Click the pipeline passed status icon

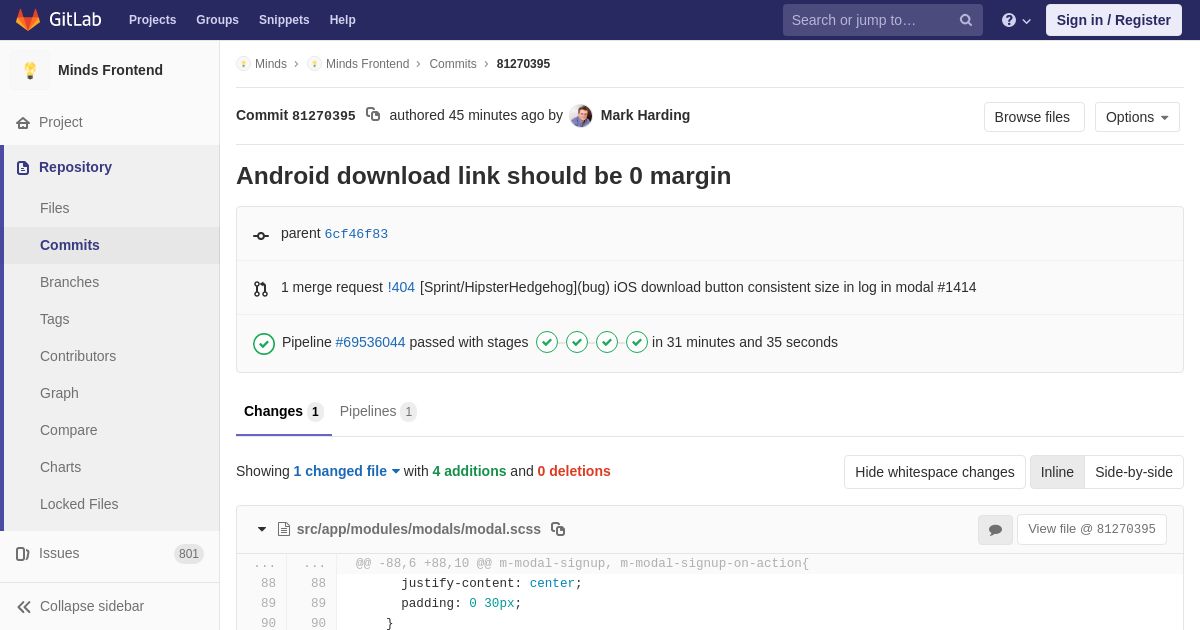tap(264, 343)
